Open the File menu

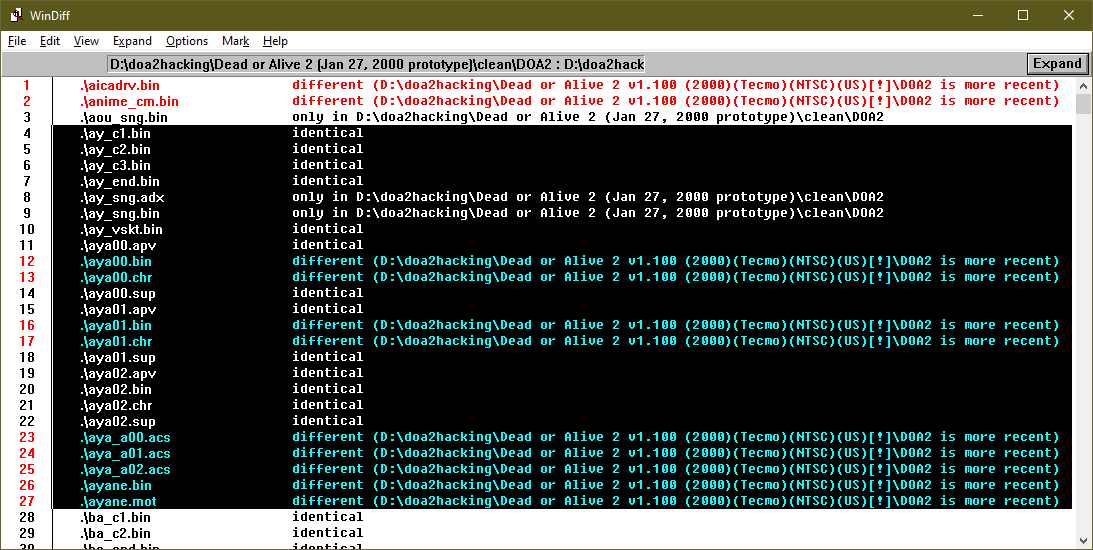(17, 41)
